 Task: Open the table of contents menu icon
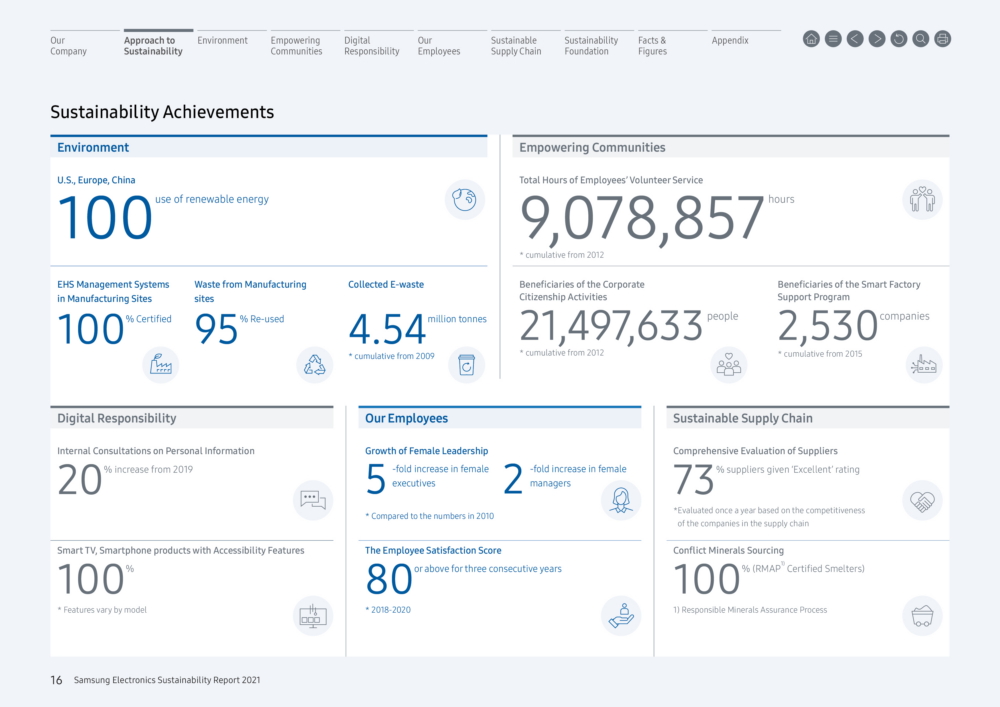833,39
